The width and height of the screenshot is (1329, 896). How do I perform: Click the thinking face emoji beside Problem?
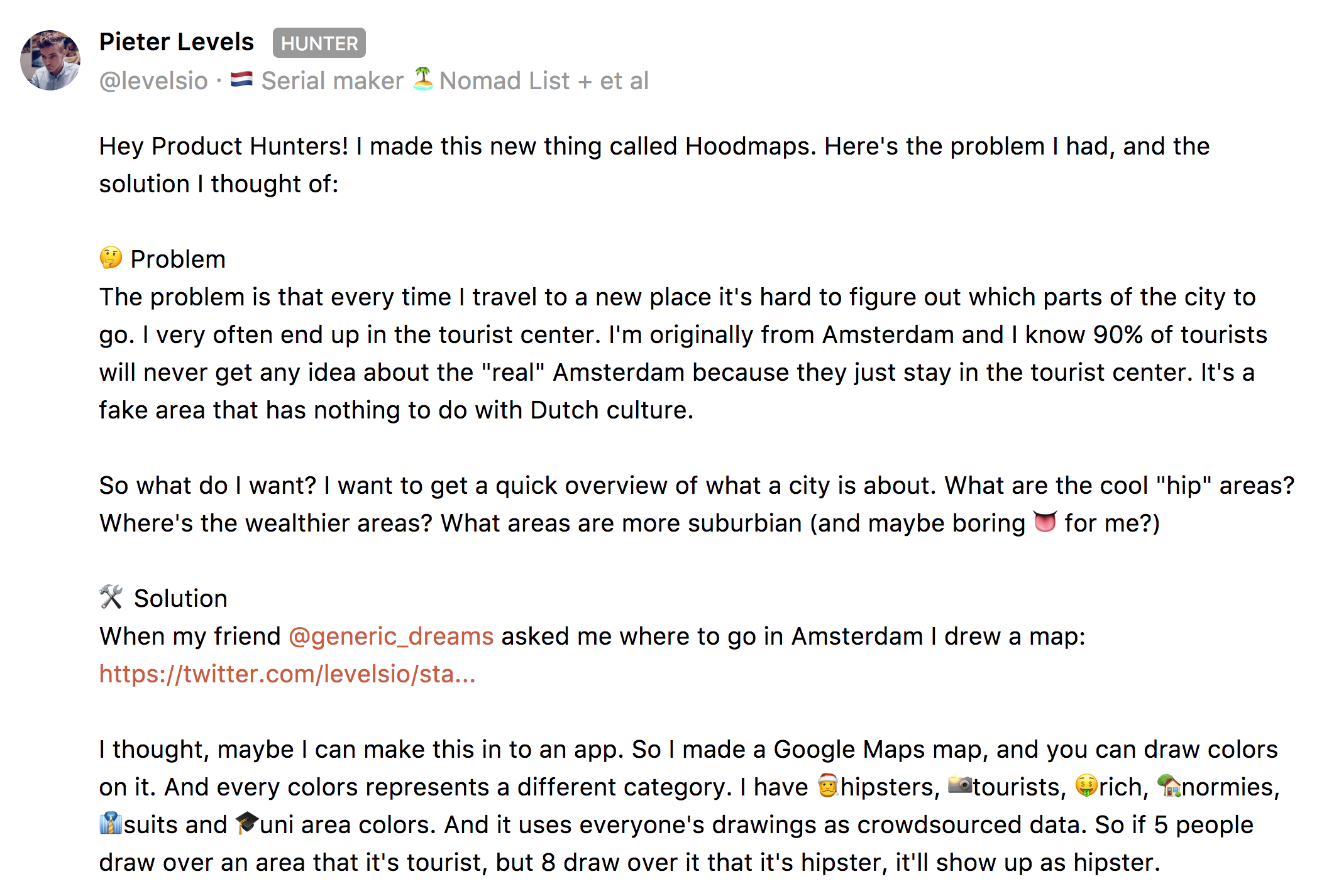tap(111, 258)
